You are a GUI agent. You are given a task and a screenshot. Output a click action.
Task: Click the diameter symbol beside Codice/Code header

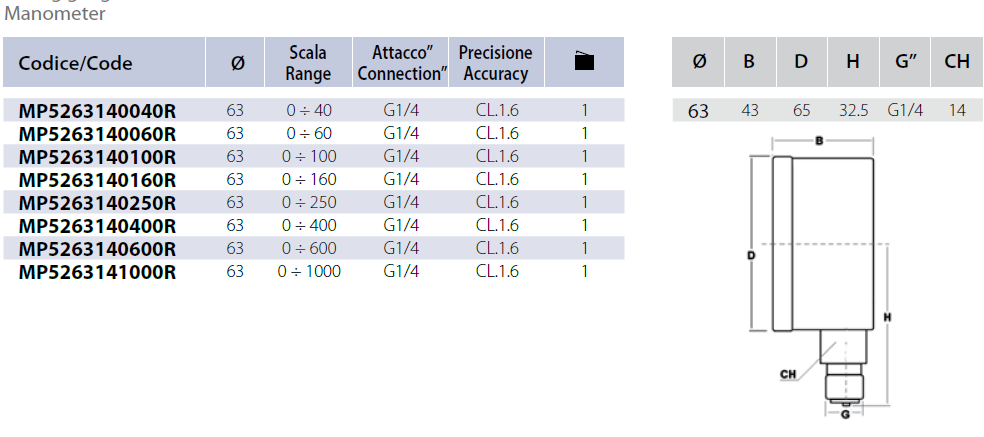pyautogui.click(x=236, y=63)
